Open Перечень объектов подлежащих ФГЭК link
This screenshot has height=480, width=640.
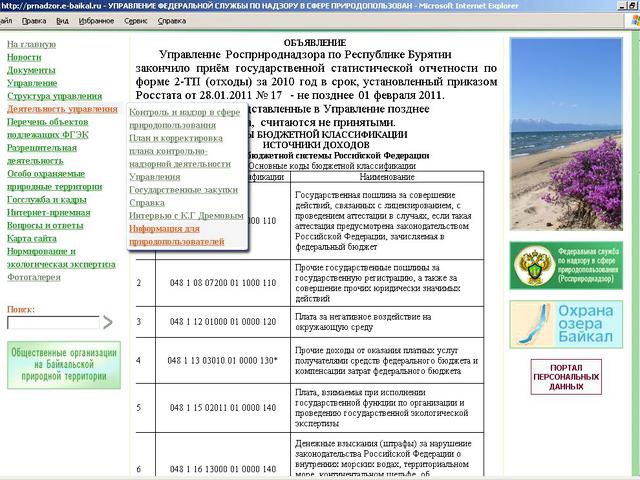point(47,128)
